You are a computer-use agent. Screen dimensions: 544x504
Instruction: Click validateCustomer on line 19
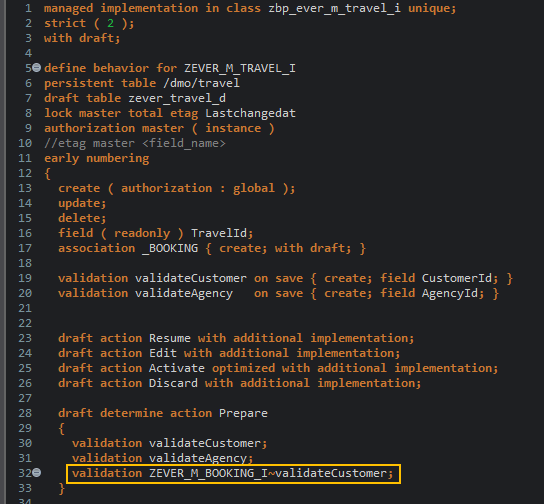191,278
